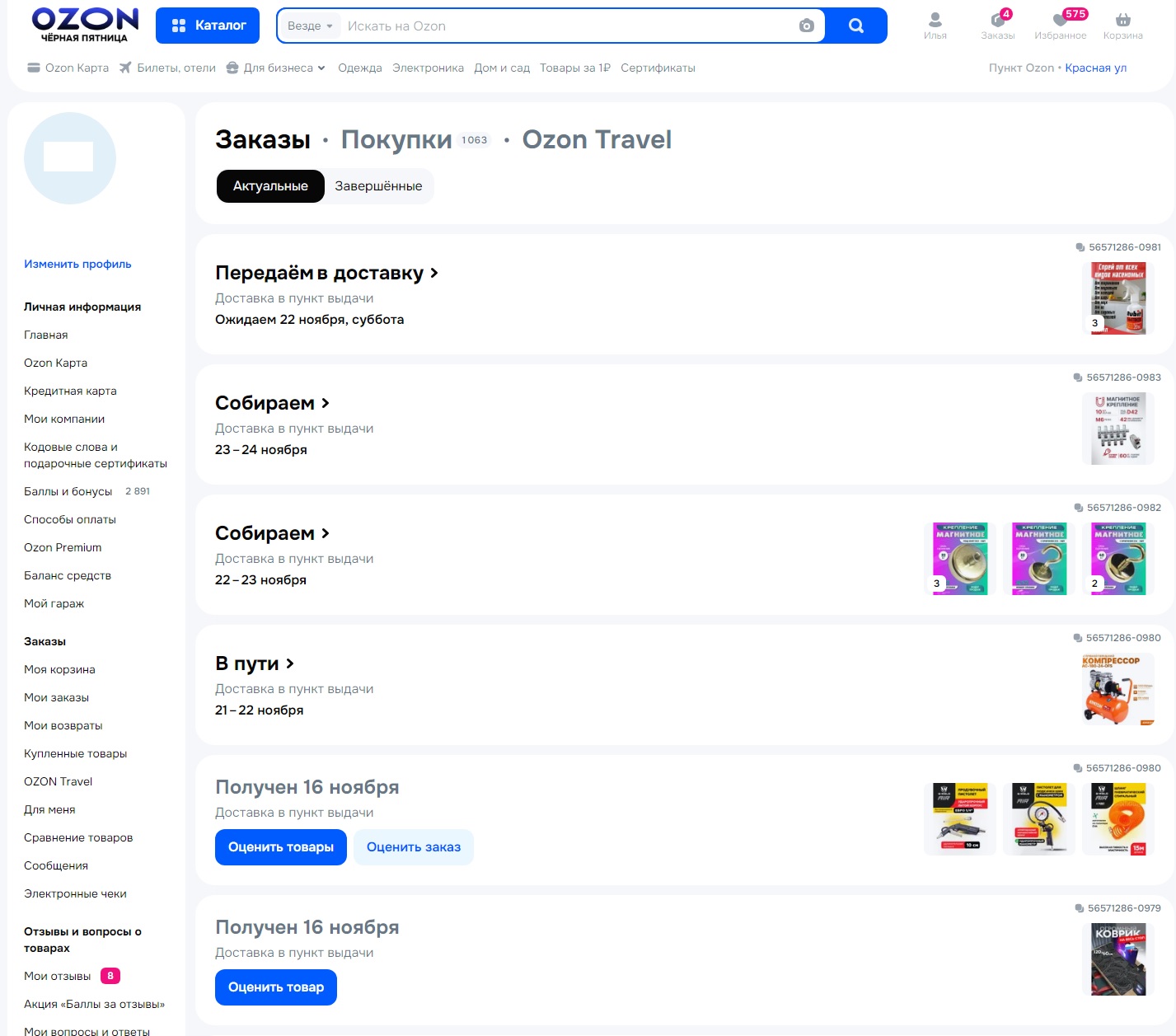Click the Оценить товар button
Screen dimensions: 1176x1036
(x=276, y=987)
